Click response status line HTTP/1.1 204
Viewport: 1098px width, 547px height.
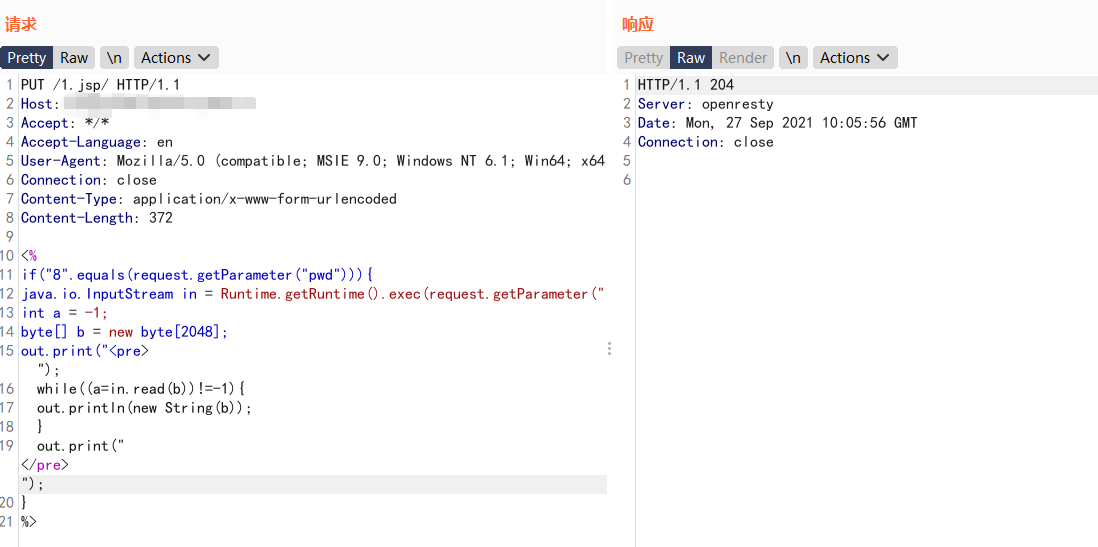pyautogui.click(x=686, y=85)
